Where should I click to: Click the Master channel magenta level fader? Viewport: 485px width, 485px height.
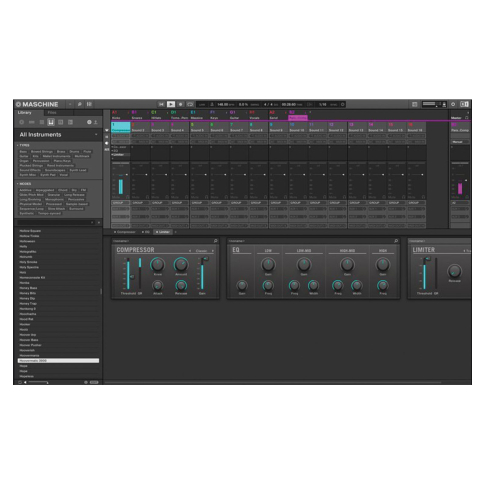460,188
